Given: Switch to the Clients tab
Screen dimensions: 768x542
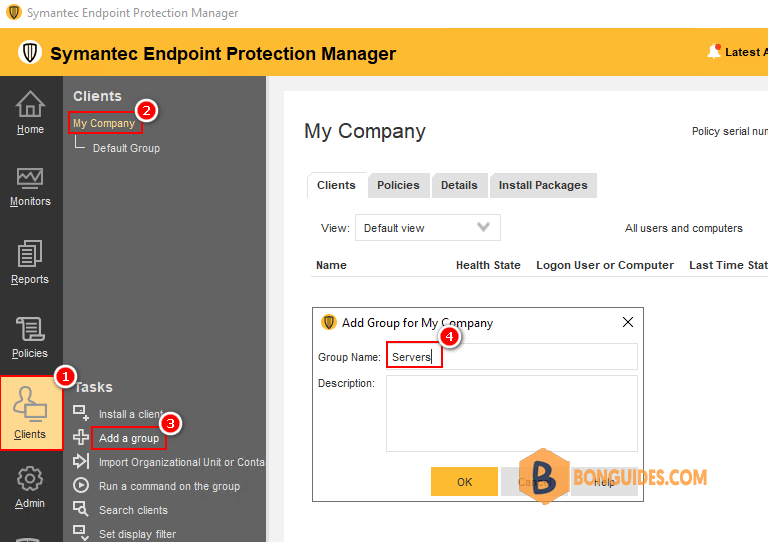Looking at the screenshot, I should [336, 185].
